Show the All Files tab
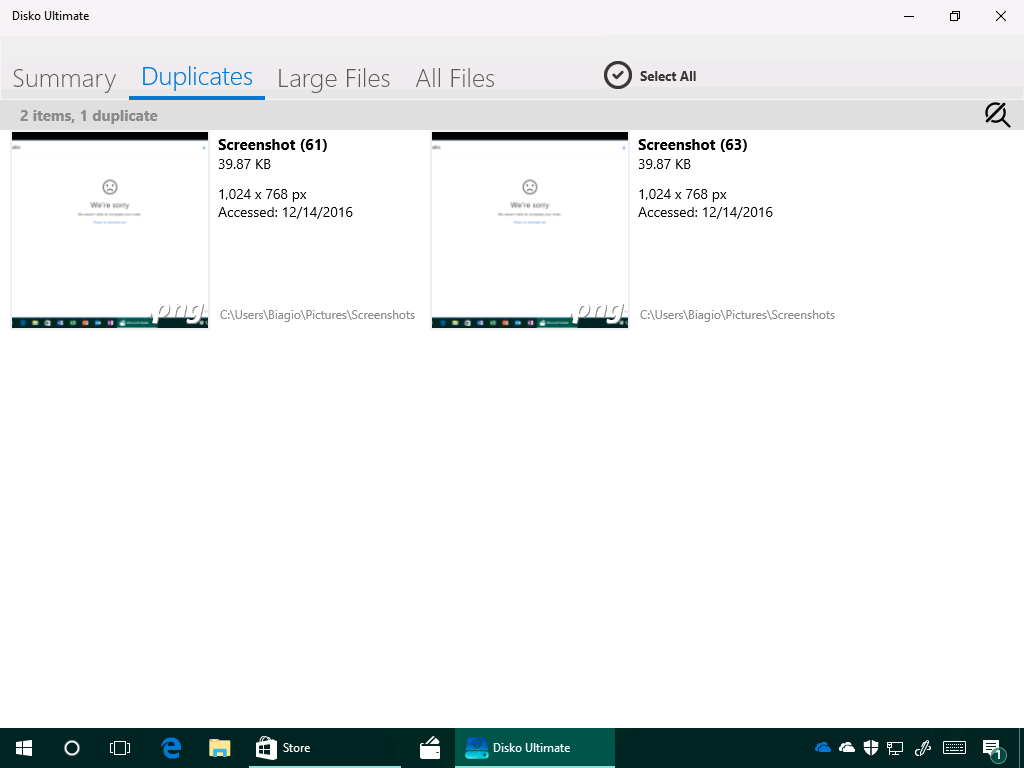The image size is (1024, 768). (x=455, y=78)
